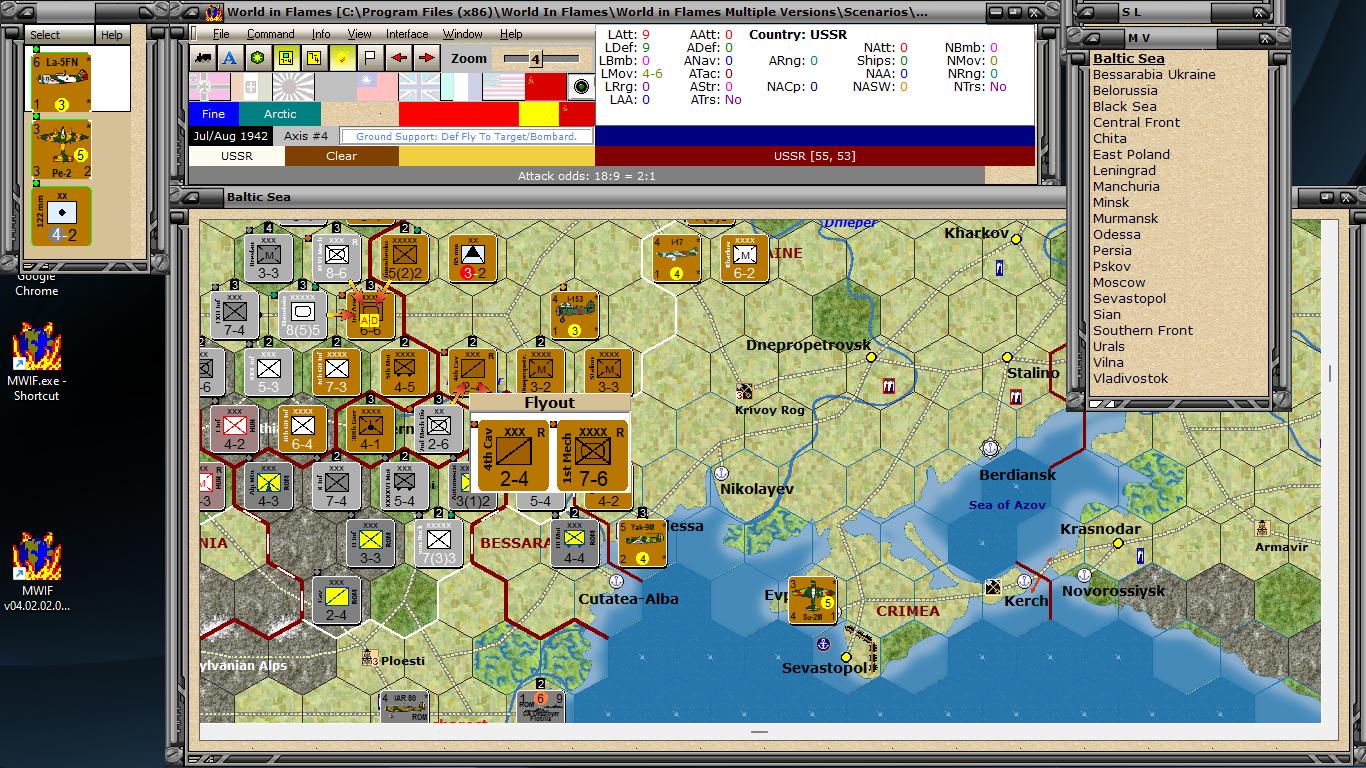Click the Fine weather panel

[x=214, y=114]
